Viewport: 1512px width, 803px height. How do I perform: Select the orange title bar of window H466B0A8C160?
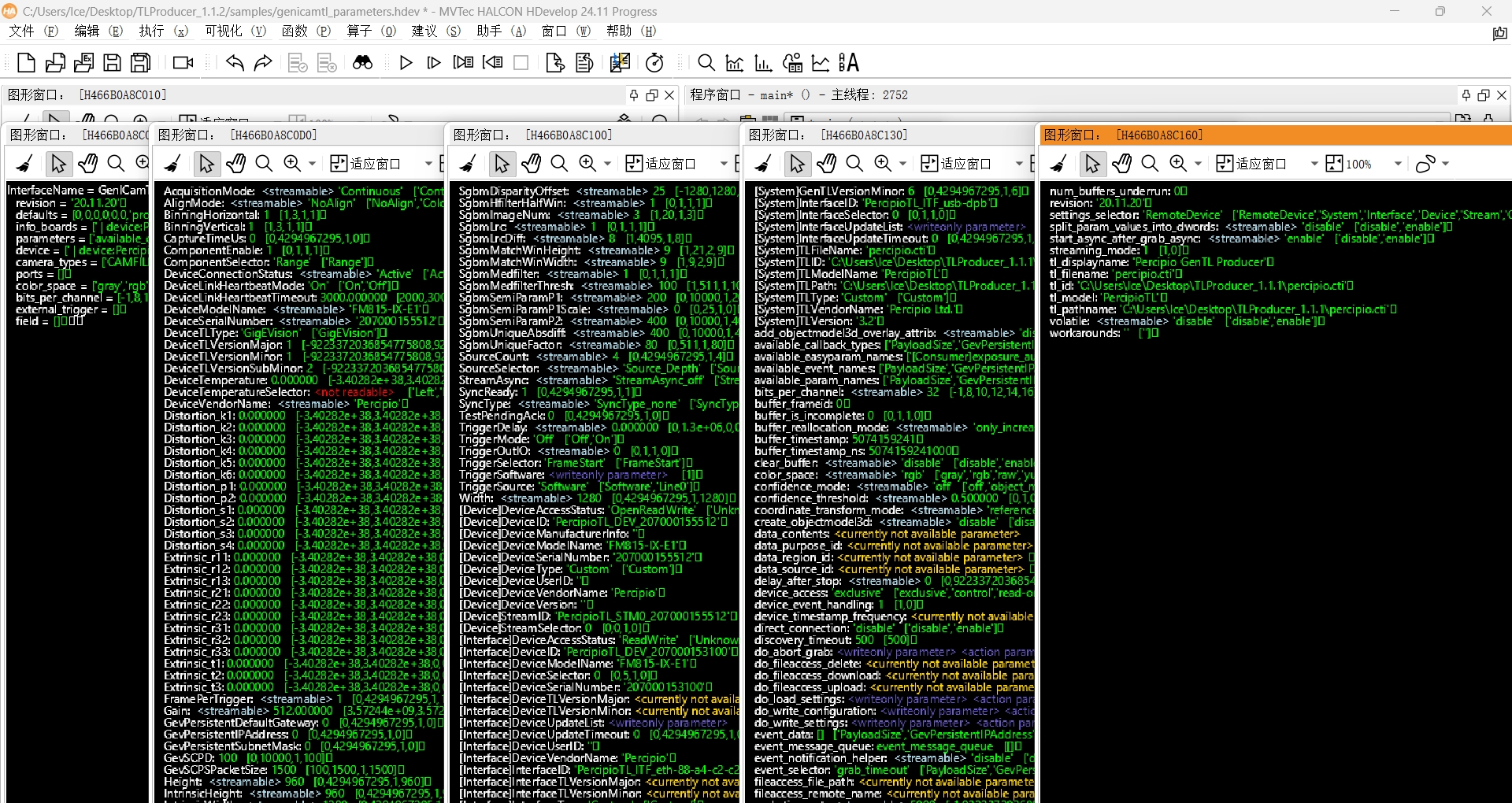(1276, 135)
